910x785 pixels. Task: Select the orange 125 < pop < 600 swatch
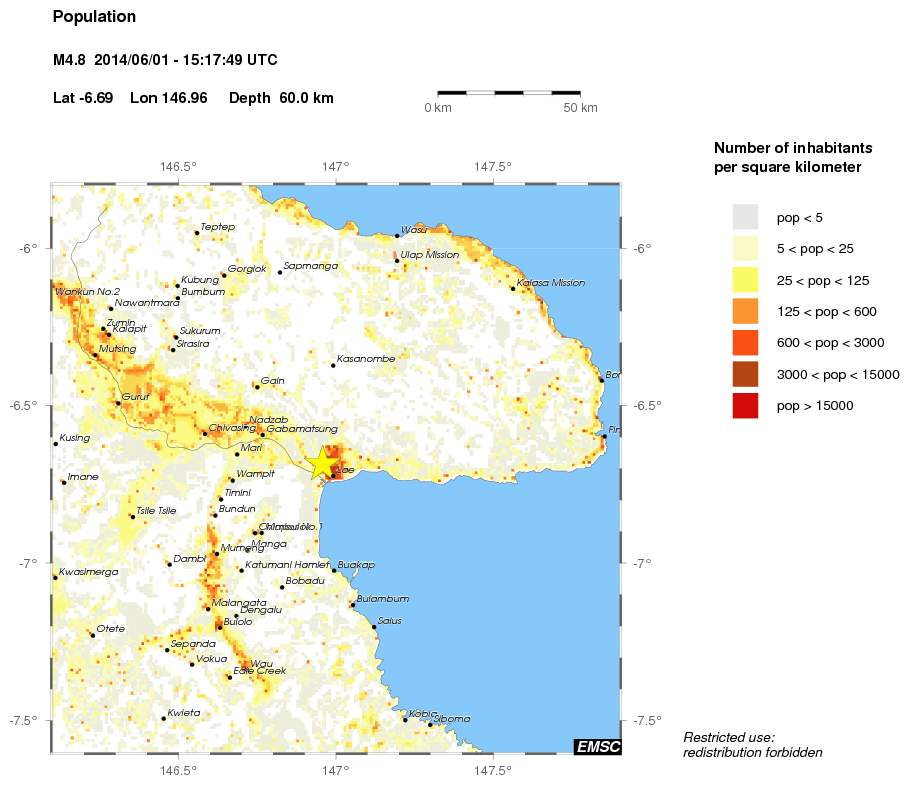tap(745, 311)
